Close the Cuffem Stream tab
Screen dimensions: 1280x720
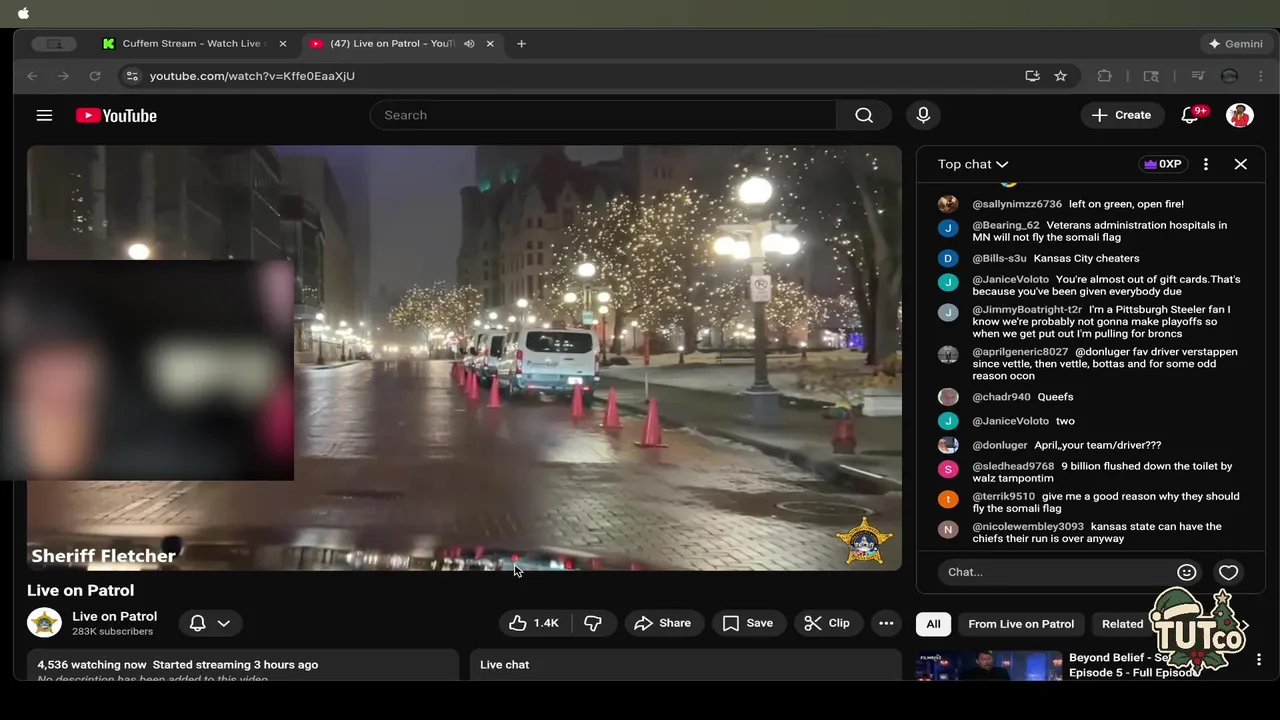[x=283, y=44]
